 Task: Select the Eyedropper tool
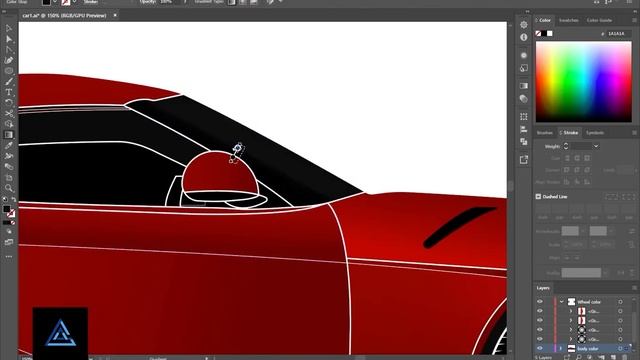point(9,145)
